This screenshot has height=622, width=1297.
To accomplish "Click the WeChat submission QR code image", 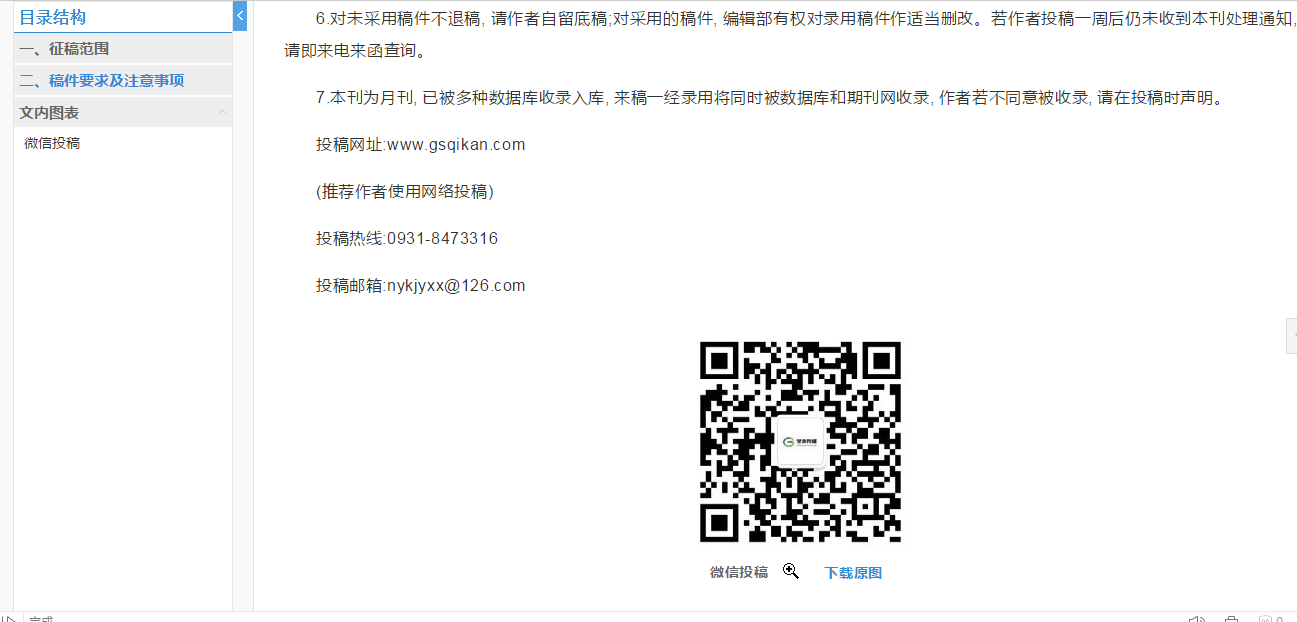I will click(x=800, y=442).
